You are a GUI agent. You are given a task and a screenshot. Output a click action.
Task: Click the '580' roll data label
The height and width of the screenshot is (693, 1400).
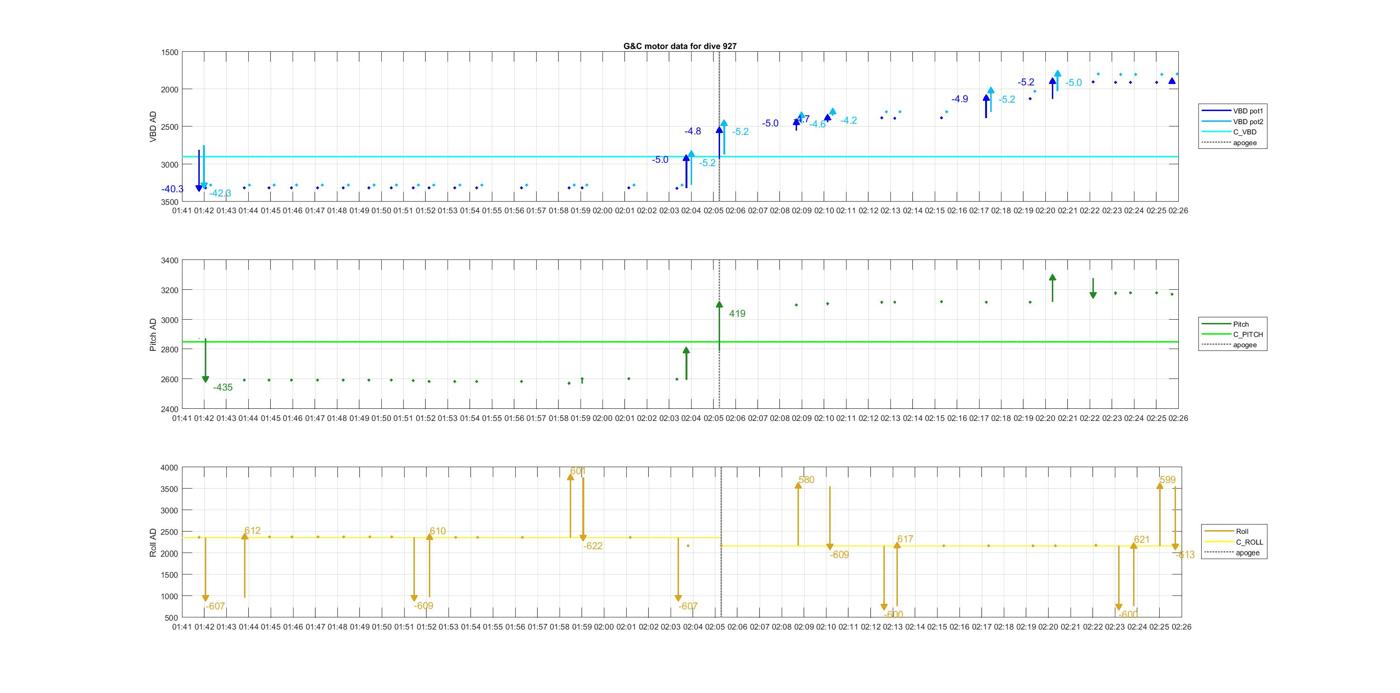806,480
